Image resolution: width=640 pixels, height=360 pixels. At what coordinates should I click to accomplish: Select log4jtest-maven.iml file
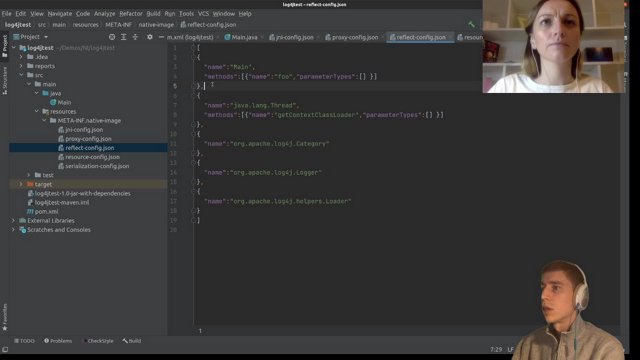[x=62, y=202]
